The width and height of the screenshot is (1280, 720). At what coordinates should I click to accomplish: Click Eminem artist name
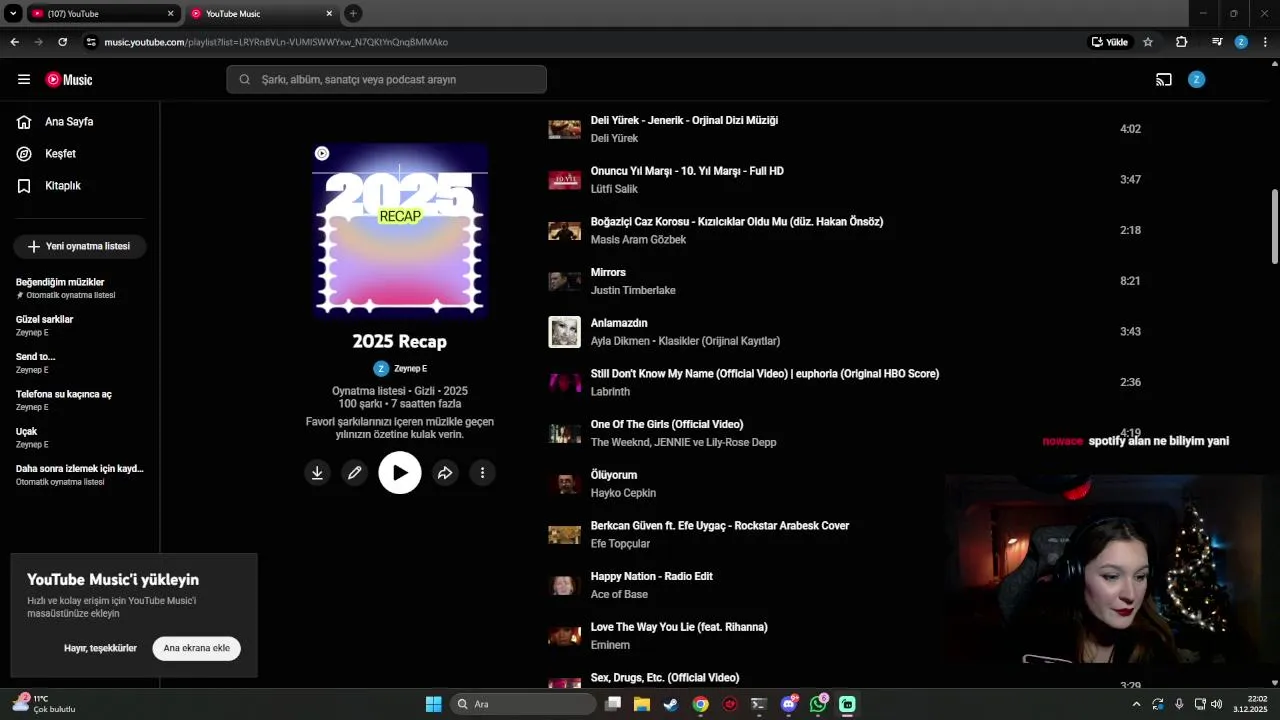point(610,646)
